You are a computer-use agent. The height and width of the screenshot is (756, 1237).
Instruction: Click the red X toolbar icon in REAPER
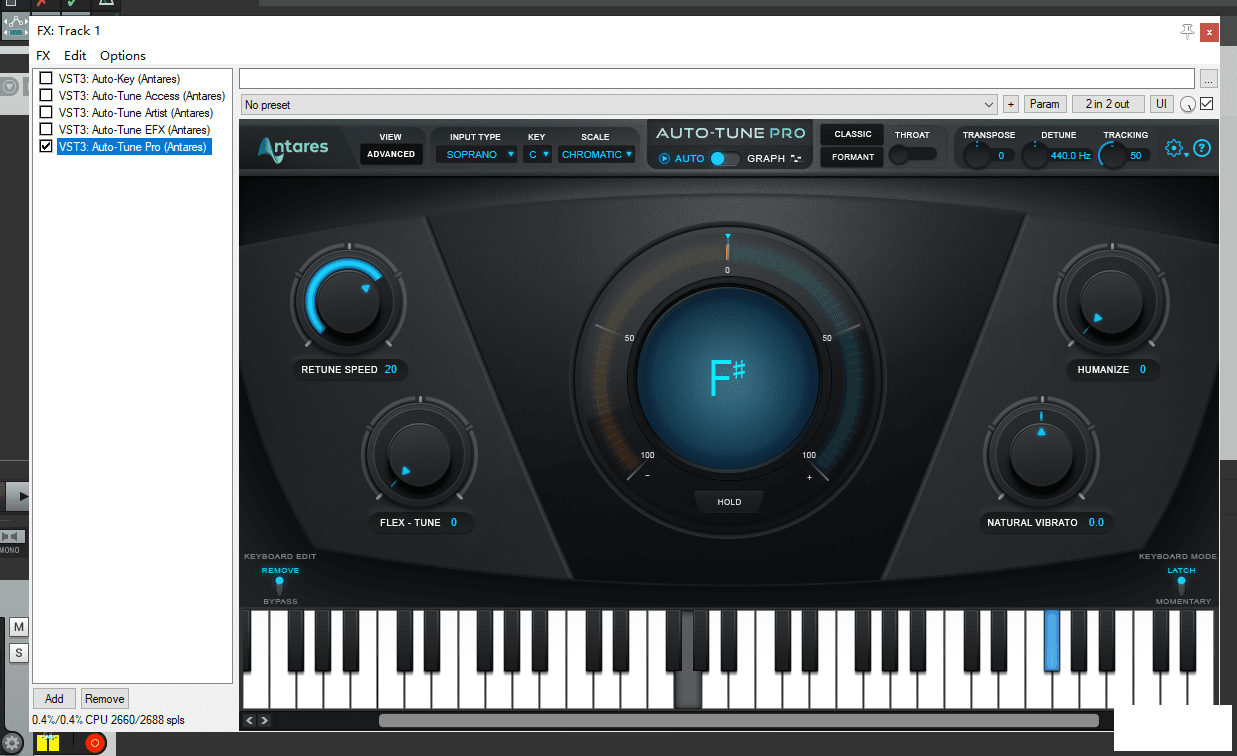tap(41, 3)
